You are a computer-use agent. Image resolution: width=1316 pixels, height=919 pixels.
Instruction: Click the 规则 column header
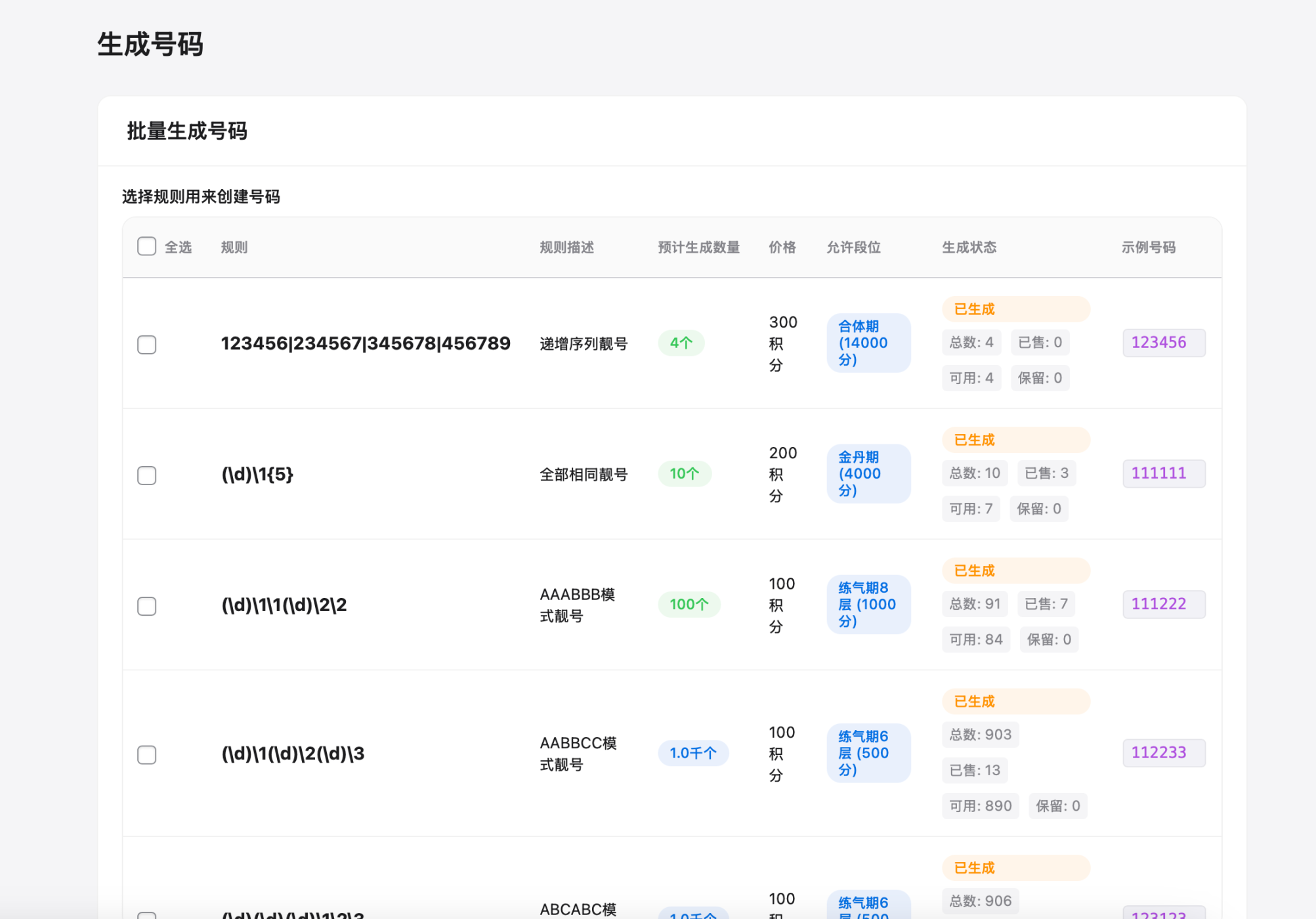234,247
